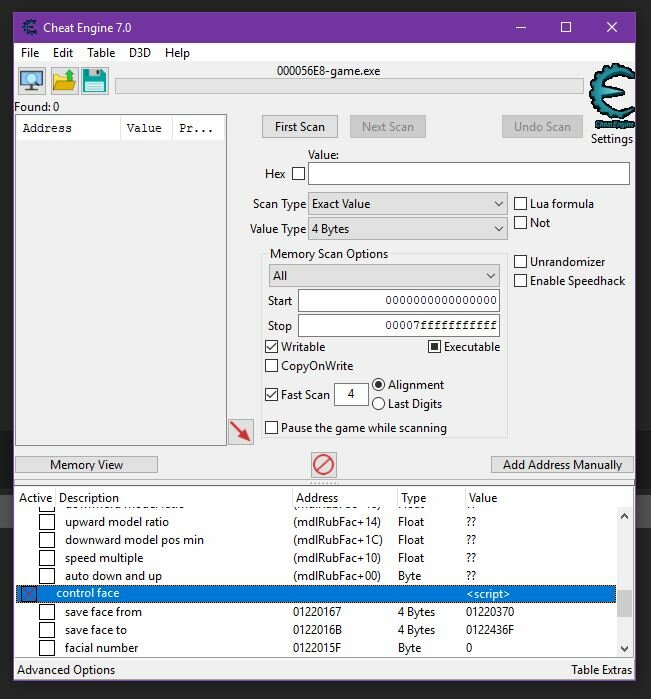Check Pause the game while scanning

point(272,428)
